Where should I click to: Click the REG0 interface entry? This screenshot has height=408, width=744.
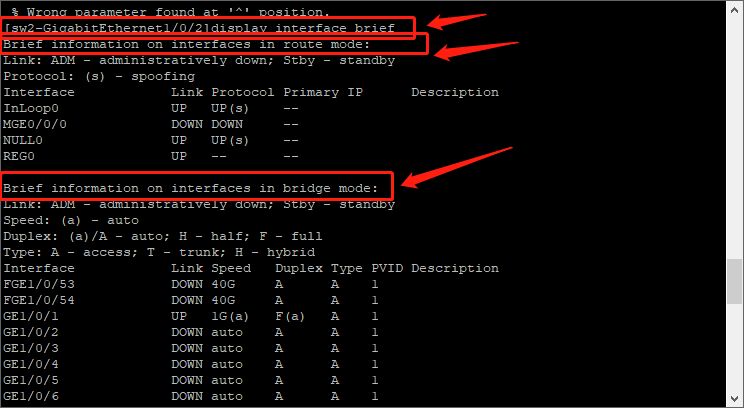pyautogui.click(x=19, y=156)
